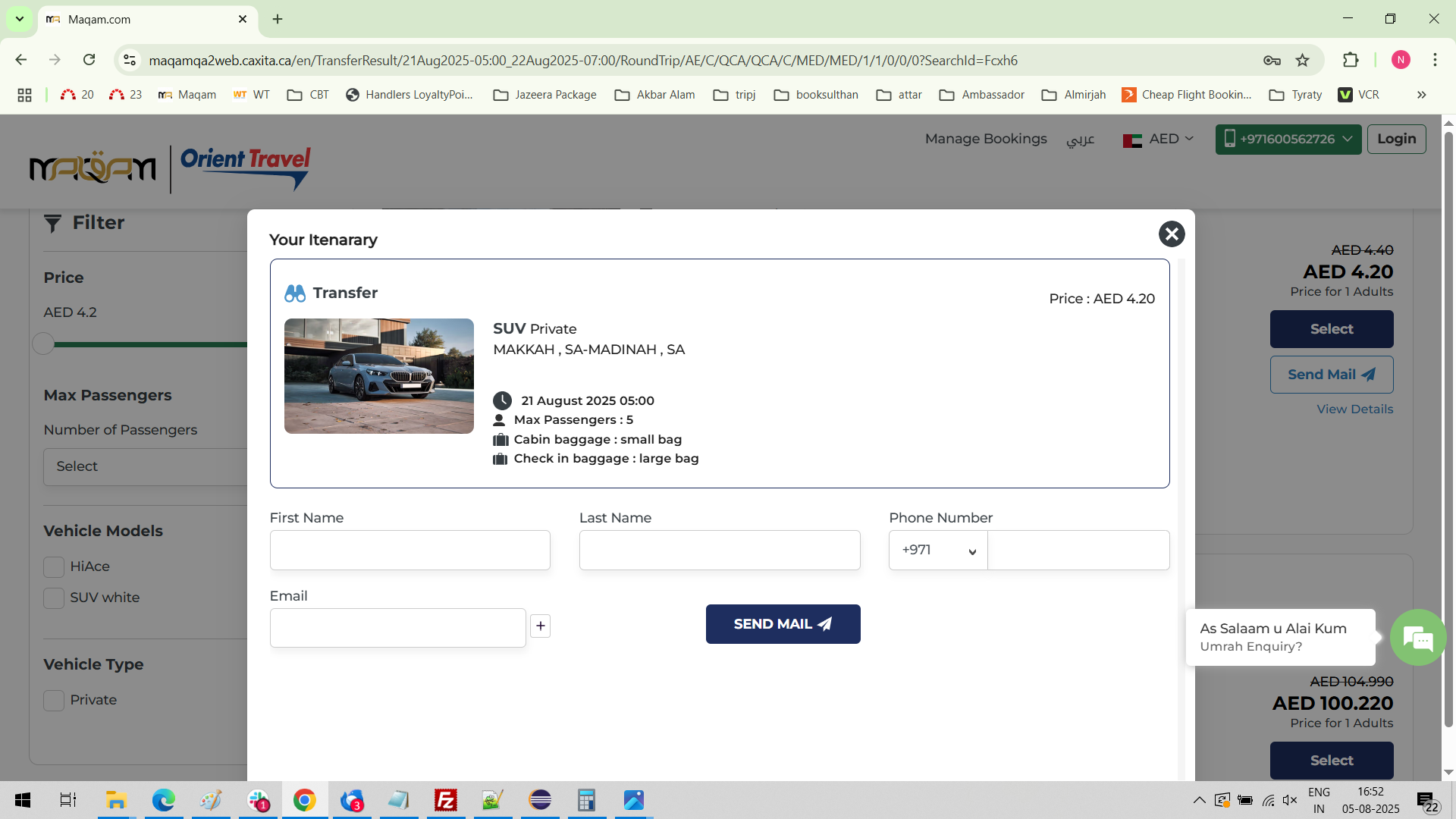Open the Chrome apps grid icon
This screenshot has width=1456, height=819.
click(24, 95)
